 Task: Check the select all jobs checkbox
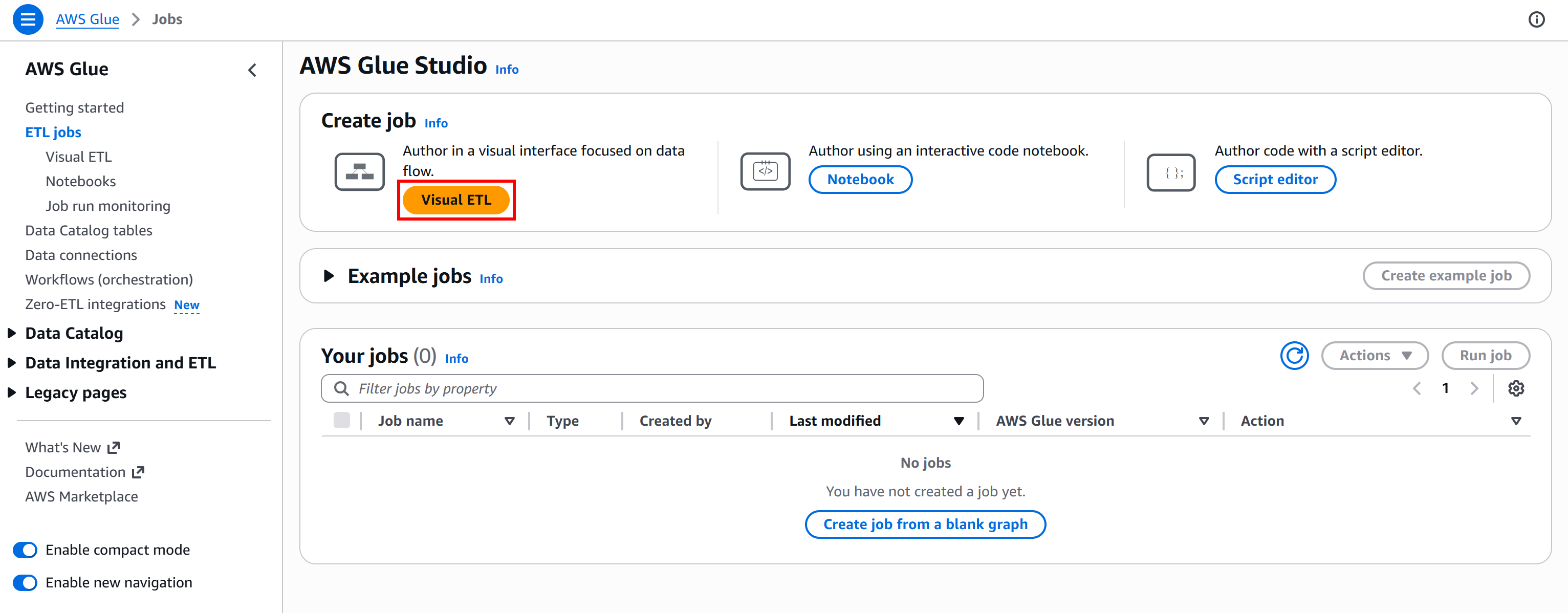pos(341,421)
